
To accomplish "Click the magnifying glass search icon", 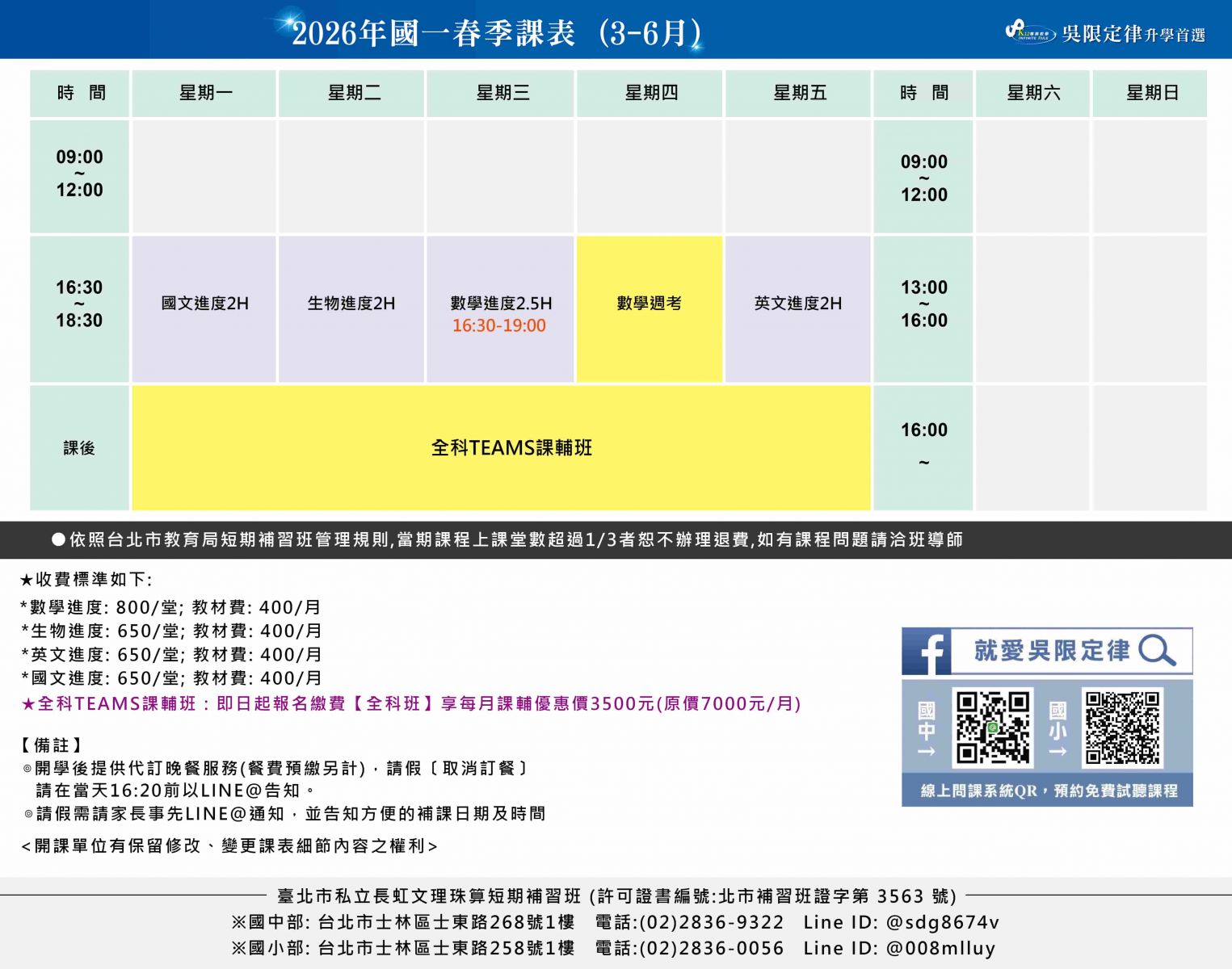I will pyautogui.click(x=1156, y=650).
